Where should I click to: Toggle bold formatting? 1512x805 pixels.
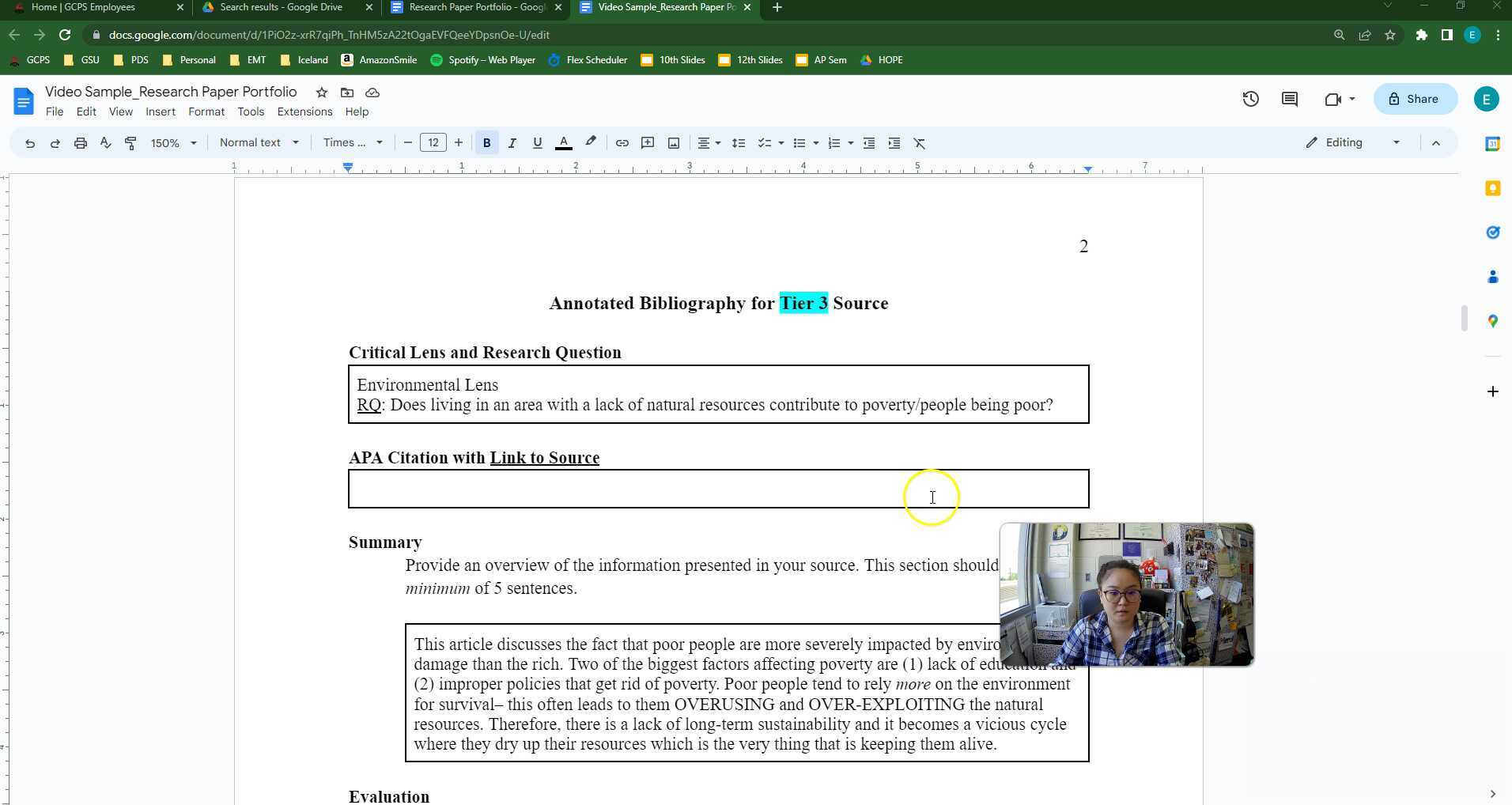point(487,143)
